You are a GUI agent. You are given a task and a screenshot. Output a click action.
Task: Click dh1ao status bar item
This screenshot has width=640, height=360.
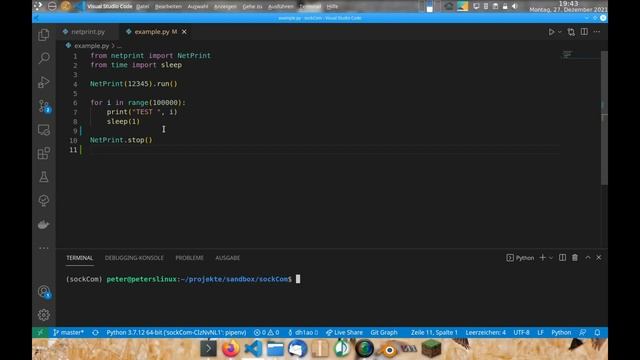pyautogui.click(x=303, y=332)
